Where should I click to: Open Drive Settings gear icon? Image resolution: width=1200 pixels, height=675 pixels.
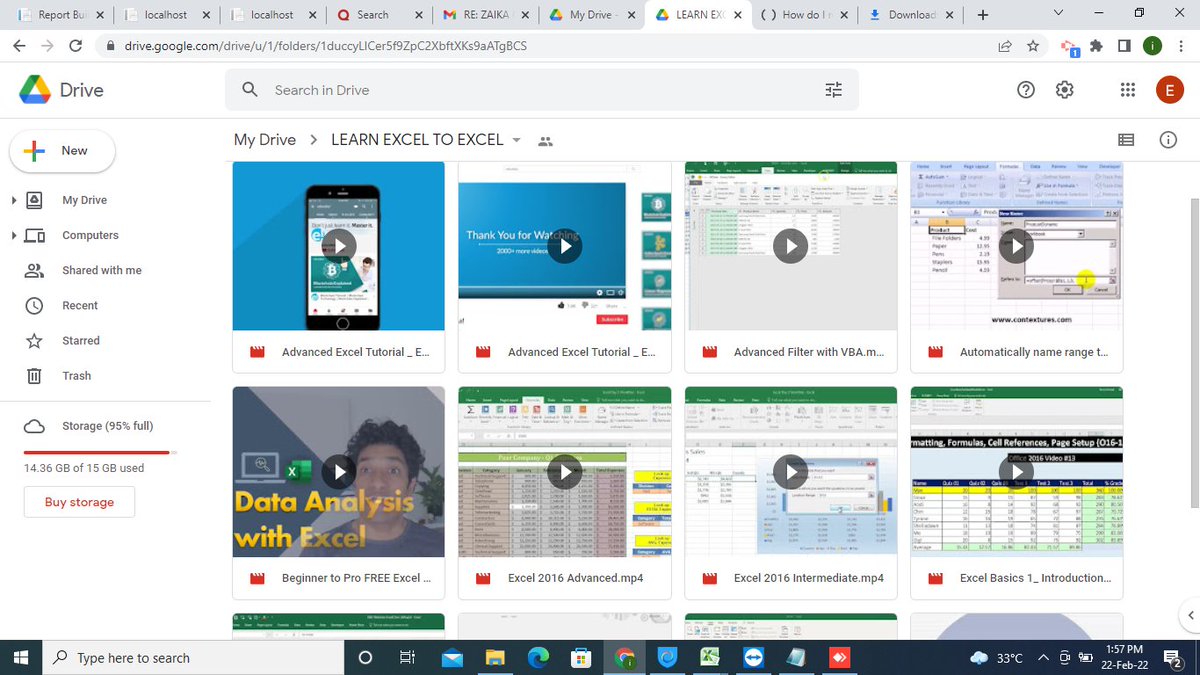[x=1065, y=90]
